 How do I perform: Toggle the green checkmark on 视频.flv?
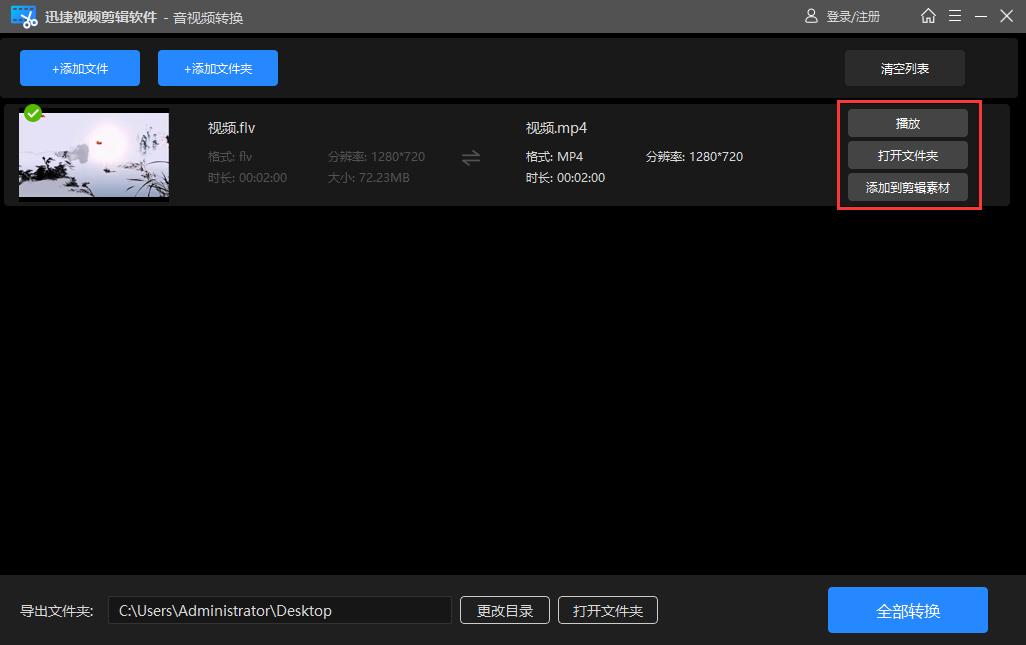point(32,113)
